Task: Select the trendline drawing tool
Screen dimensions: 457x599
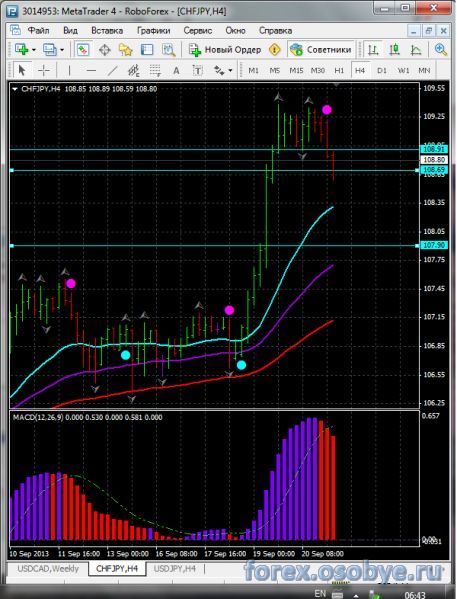Action: pyautogui.click(x=112, y=70)
